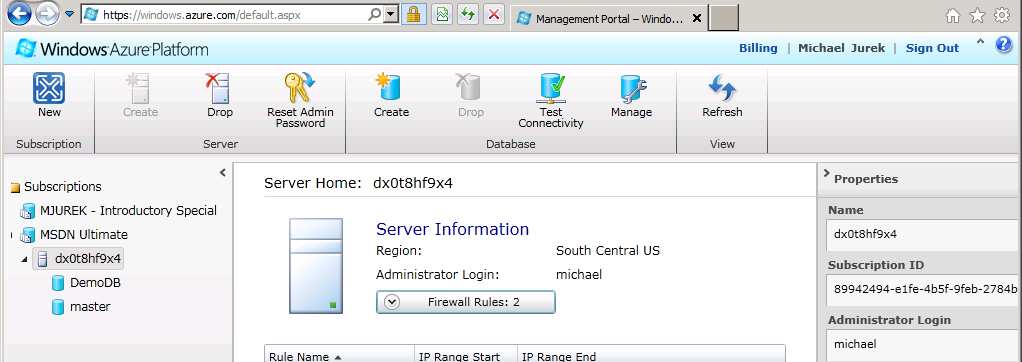Sign Out of the portal

tap(932, 48)
